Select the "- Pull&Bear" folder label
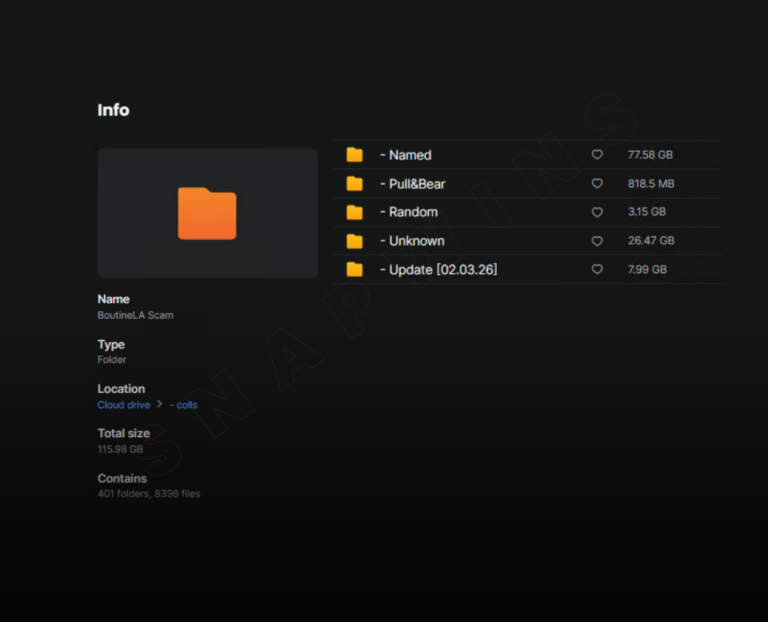Screen dimensions: 768x622 click(413, 184)
